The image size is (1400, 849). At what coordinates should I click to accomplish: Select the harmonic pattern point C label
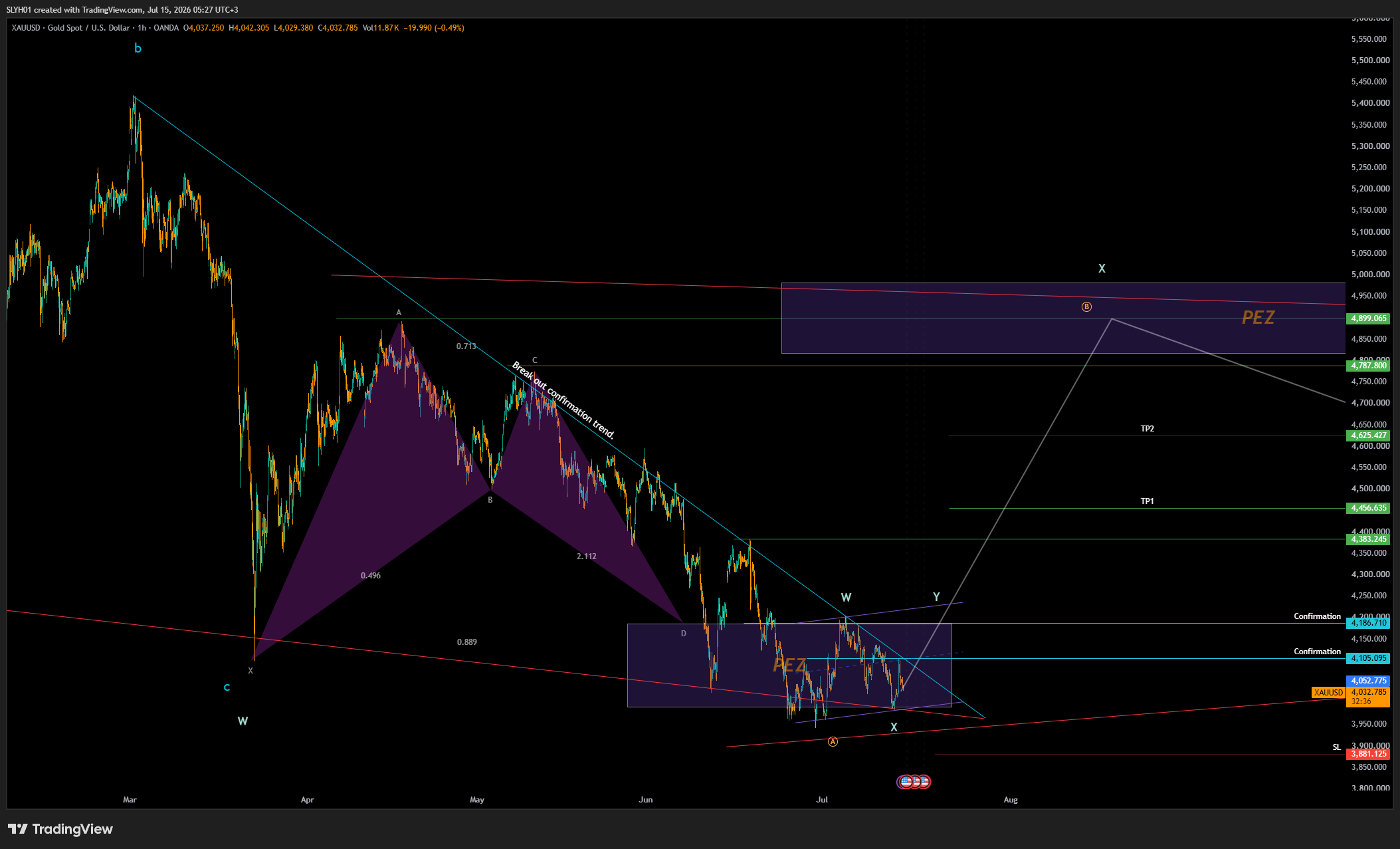point(534,360)
